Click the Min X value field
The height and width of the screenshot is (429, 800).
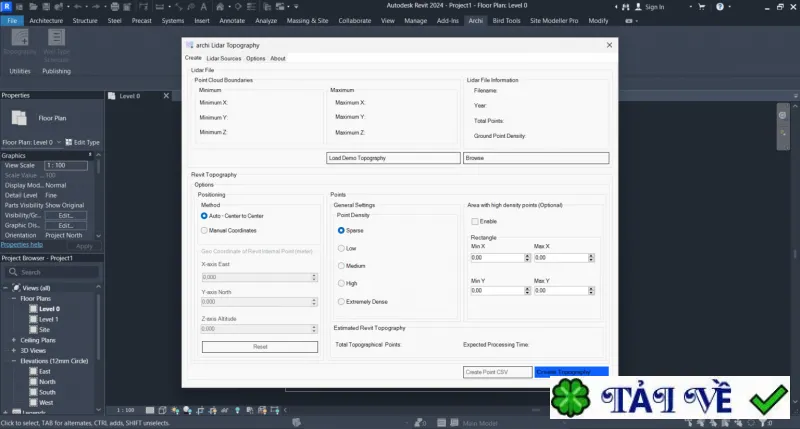(x=497, y=258)
